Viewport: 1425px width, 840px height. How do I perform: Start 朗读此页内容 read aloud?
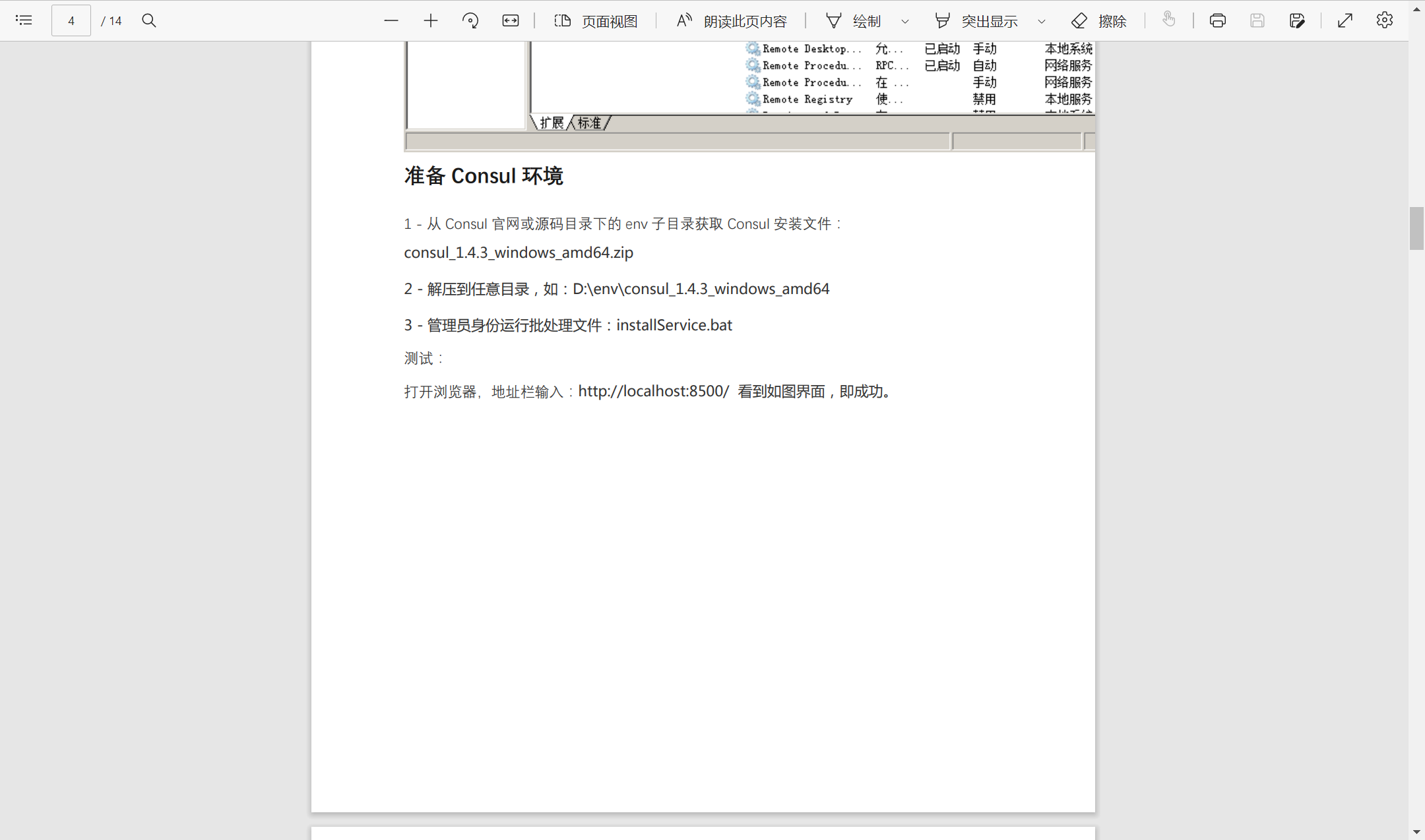tap(732, 21)
